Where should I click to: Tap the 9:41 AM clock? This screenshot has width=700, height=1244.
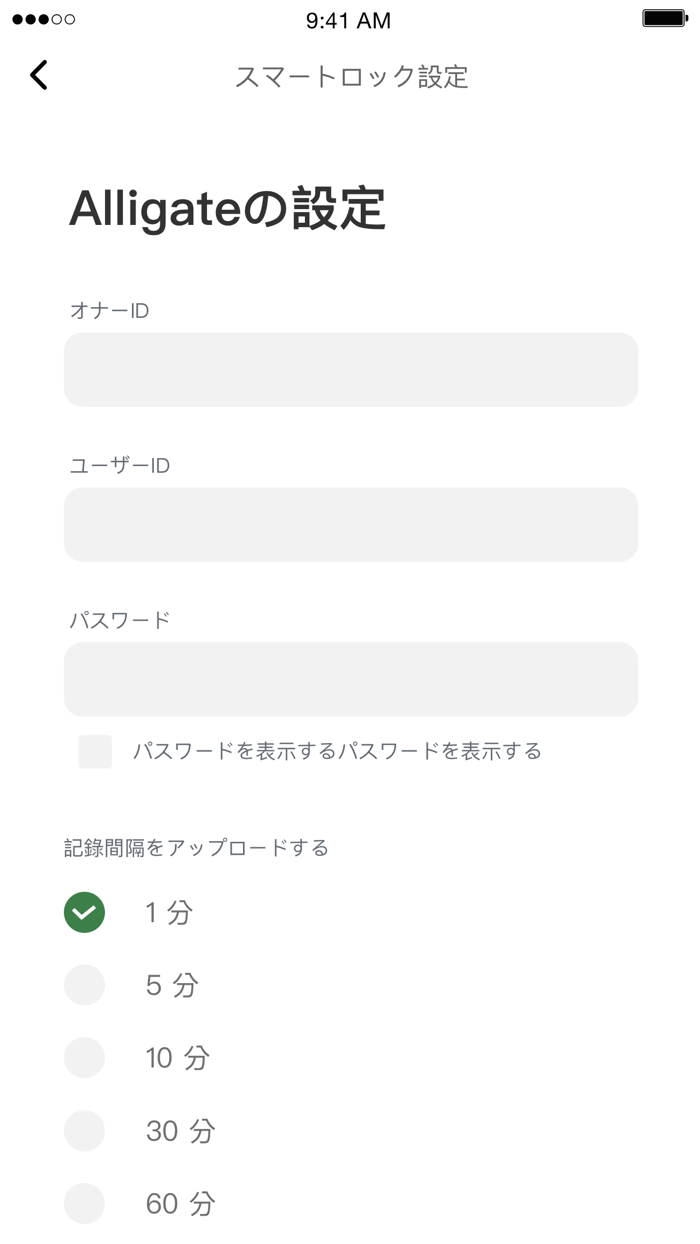(x=349, y=20)
